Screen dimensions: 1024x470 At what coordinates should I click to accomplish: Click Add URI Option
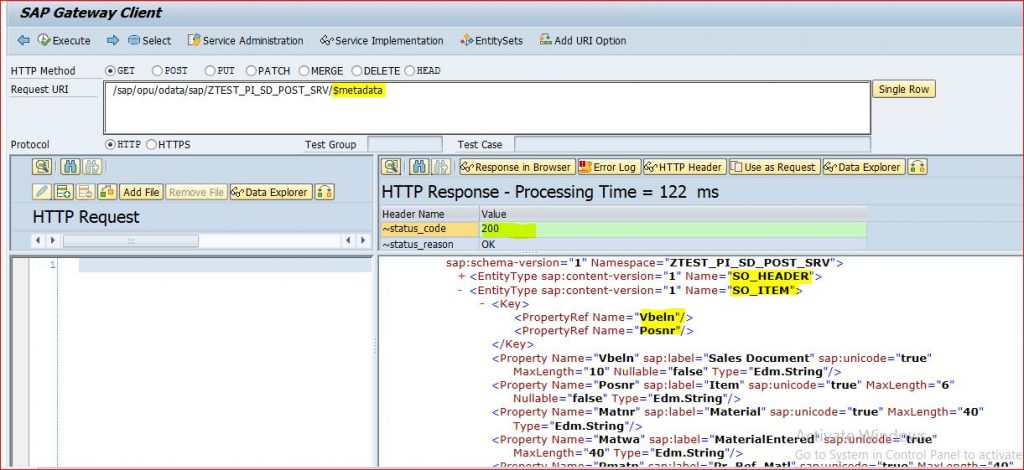[x=583, y=40]
